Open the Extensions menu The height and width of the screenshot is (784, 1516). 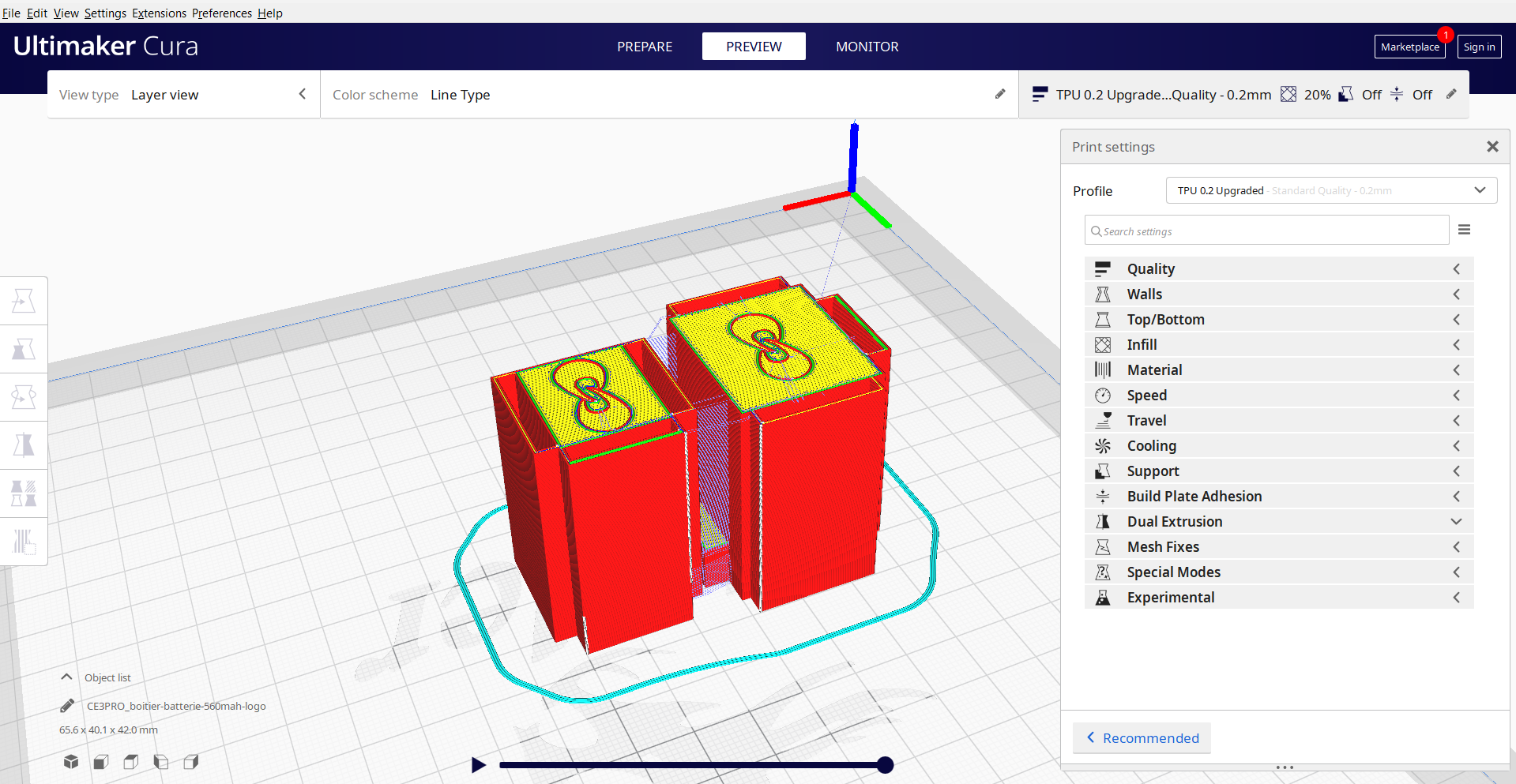coord(159,13)
